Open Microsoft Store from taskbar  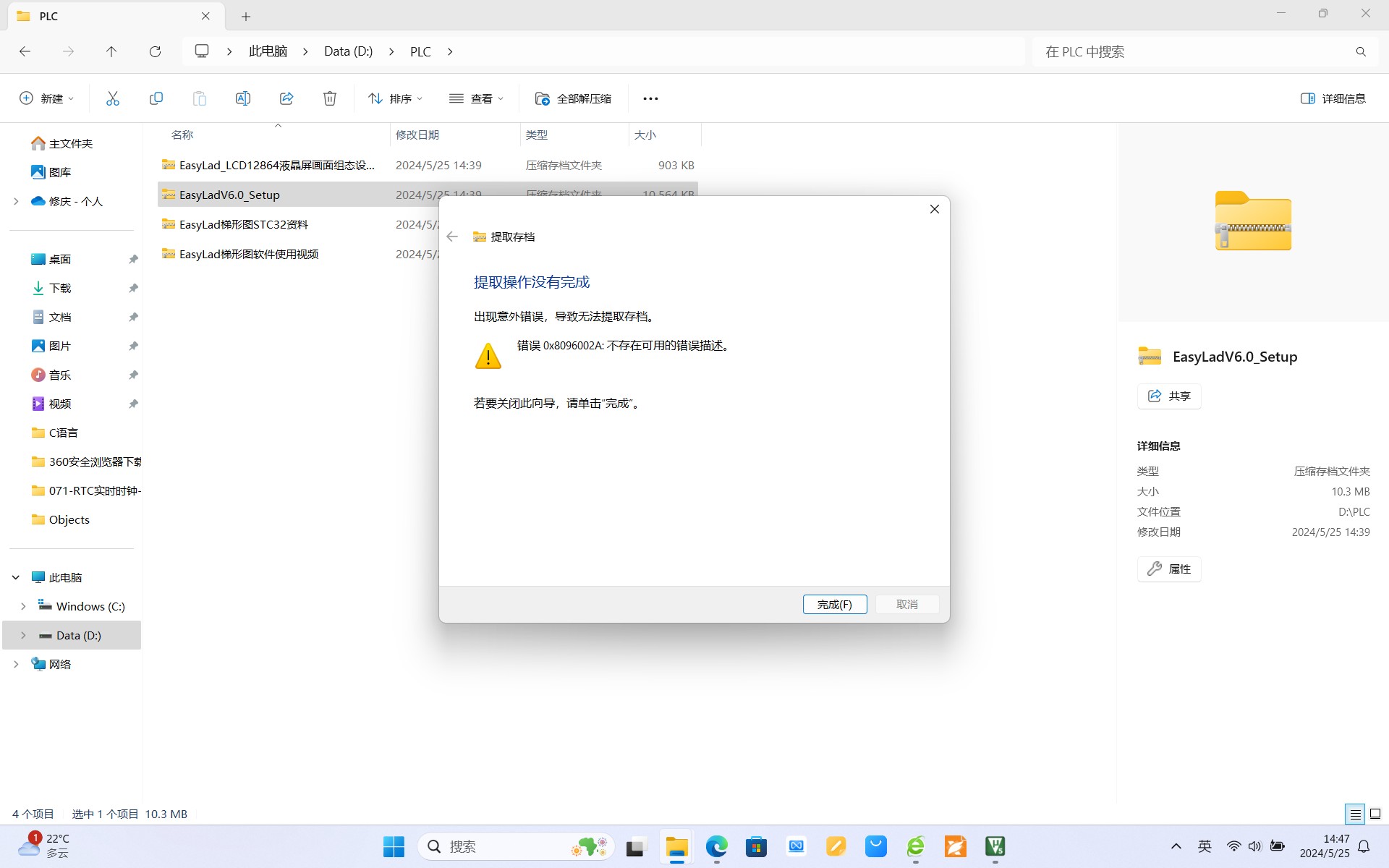[x=756, y=846]
